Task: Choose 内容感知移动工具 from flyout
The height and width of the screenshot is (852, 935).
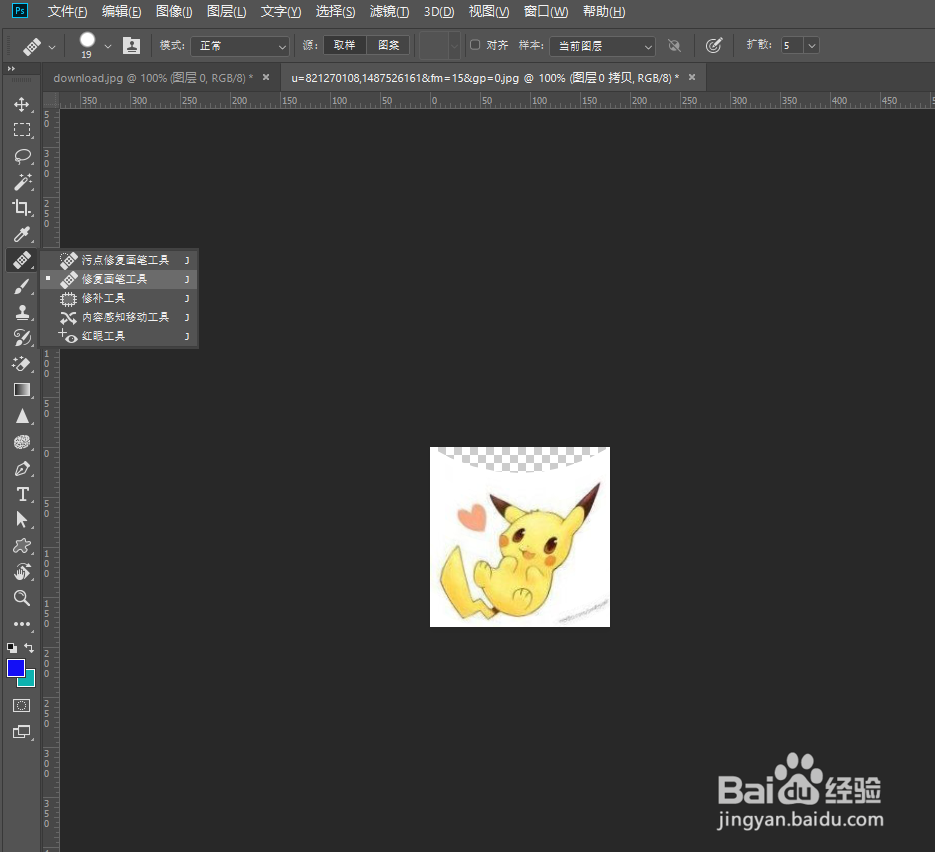Action: (119, 317)
